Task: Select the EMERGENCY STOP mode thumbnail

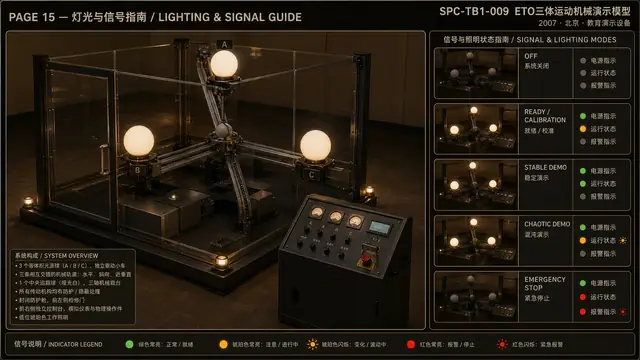Action: 476,297
